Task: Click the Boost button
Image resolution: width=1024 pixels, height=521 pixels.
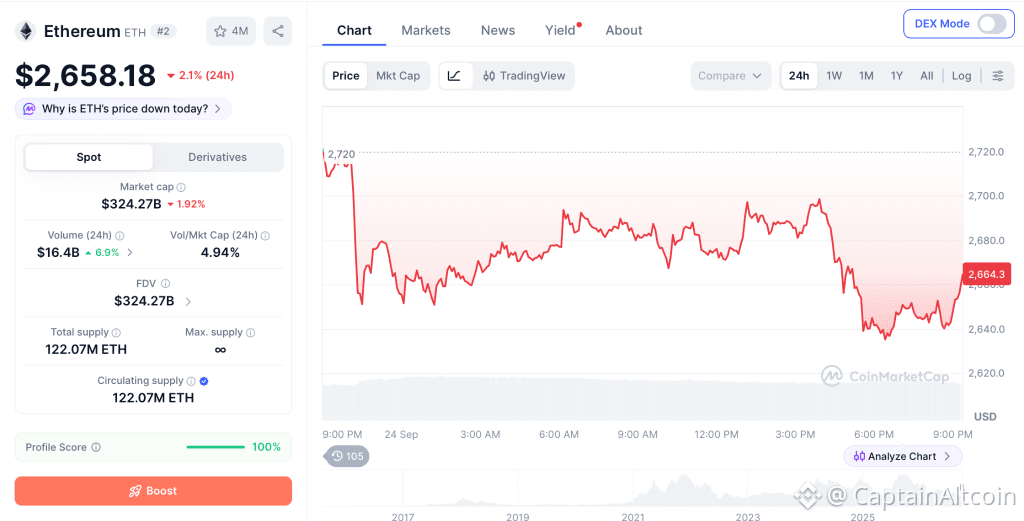Action: [x=153, y=491]
